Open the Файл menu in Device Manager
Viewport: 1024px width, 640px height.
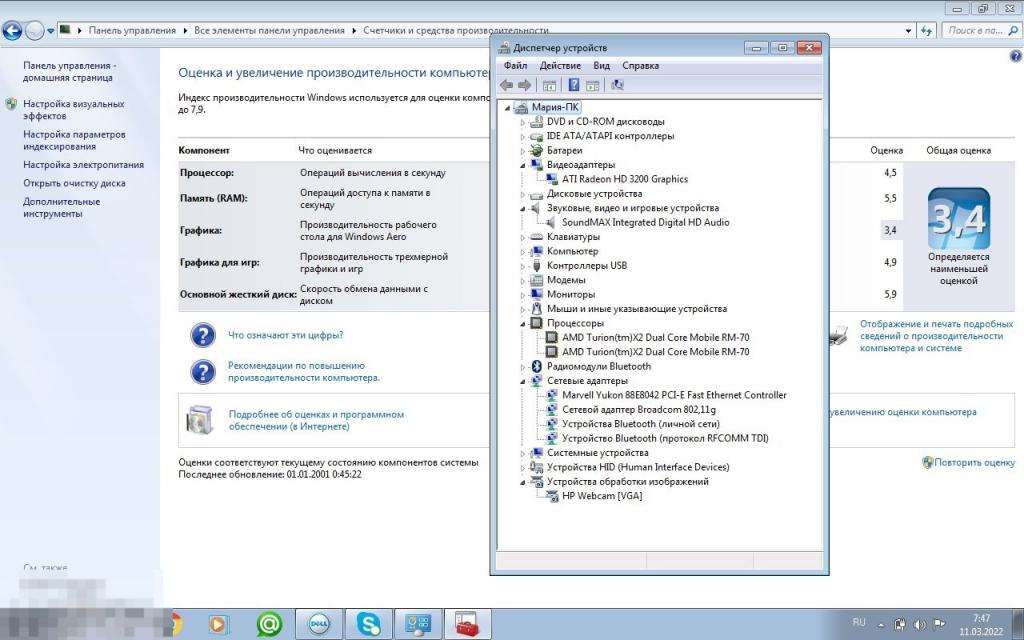point(515,65)
